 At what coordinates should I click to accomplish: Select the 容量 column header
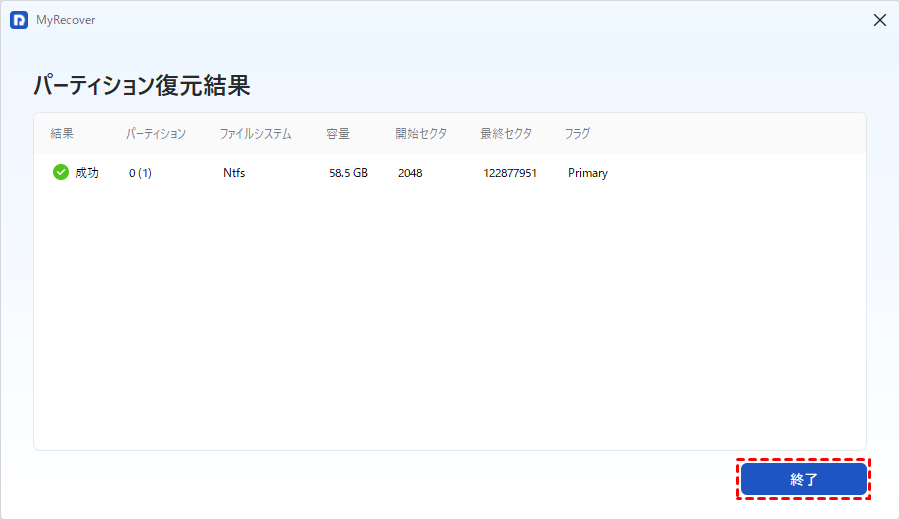(338, 134)
